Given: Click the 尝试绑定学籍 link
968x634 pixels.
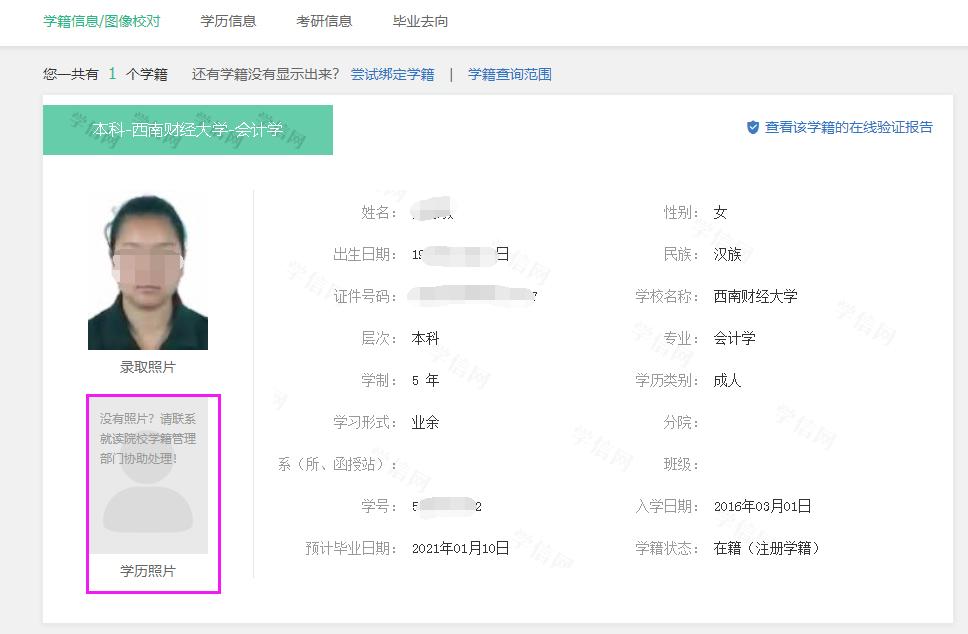Looking at the screenshot, I should (393, 74).
